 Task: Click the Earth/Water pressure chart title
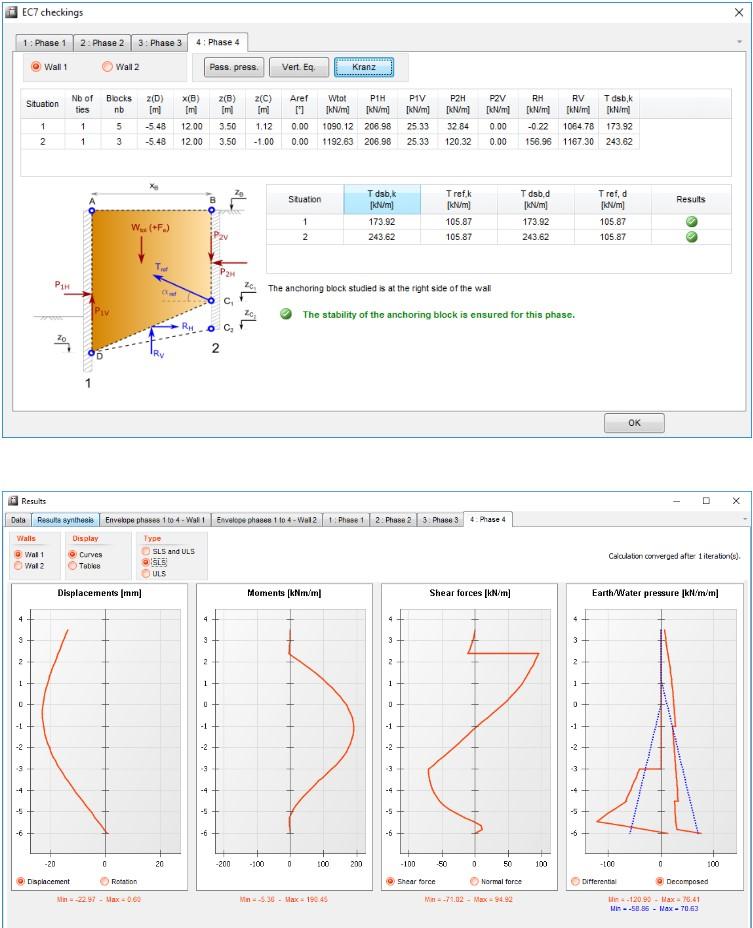click(655, 592)
